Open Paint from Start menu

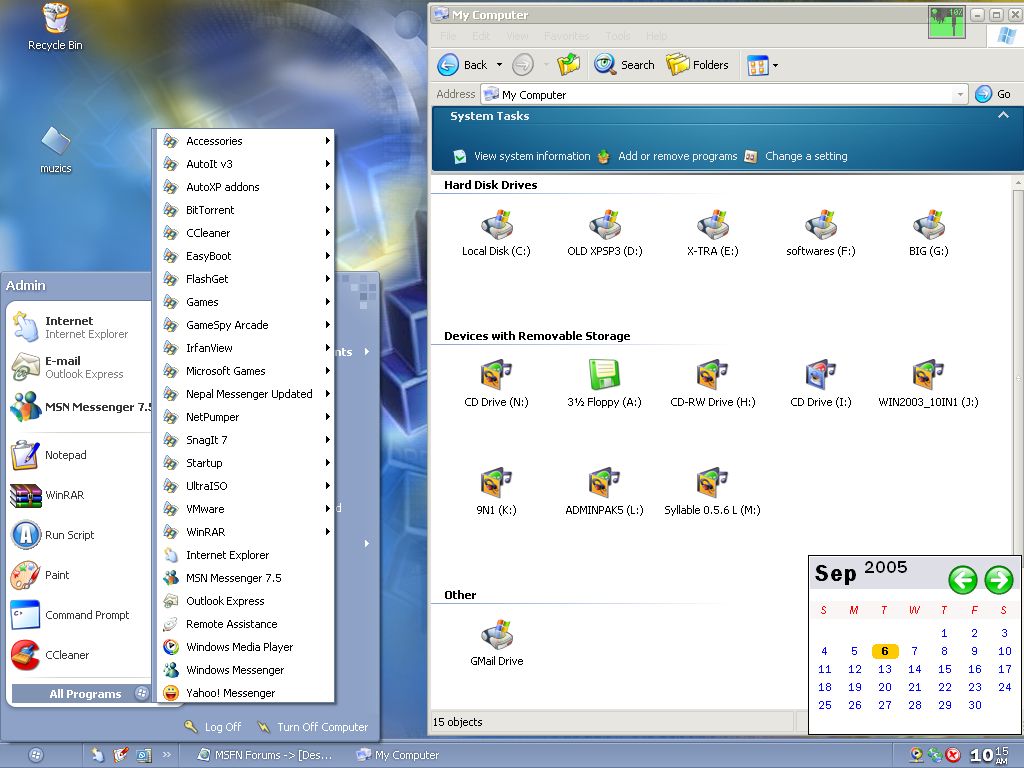coord(80,575)
